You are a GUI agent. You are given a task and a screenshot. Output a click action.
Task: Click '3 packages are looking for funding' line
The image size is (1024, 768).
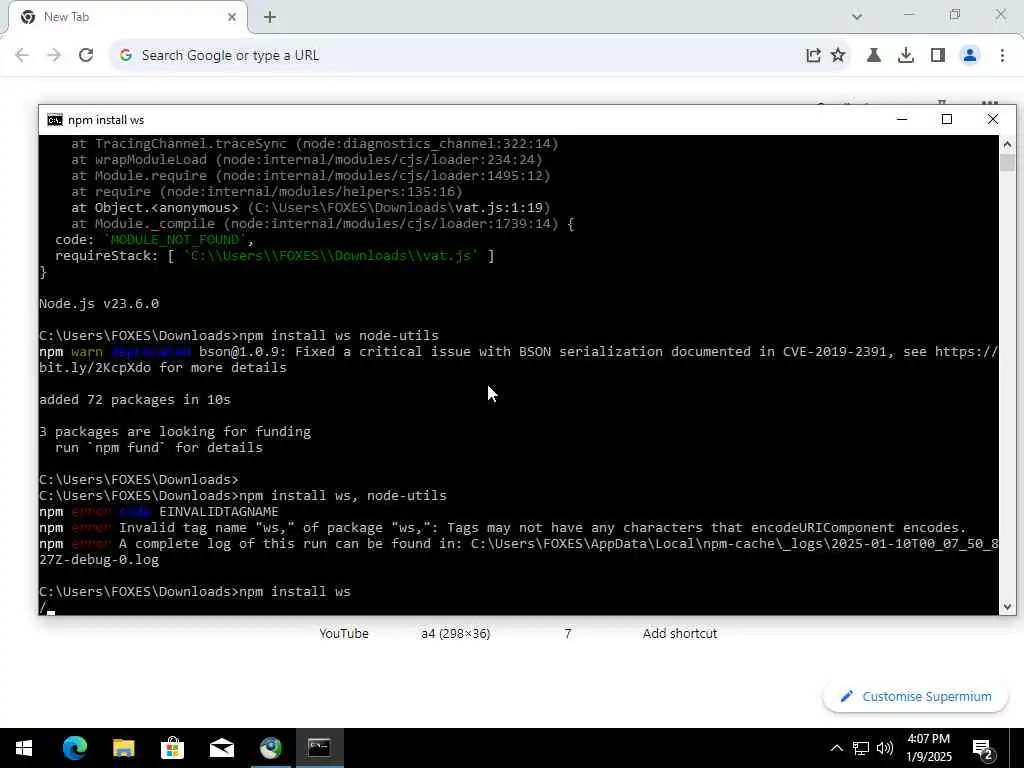pyautogui.click(x=175, y=432)
